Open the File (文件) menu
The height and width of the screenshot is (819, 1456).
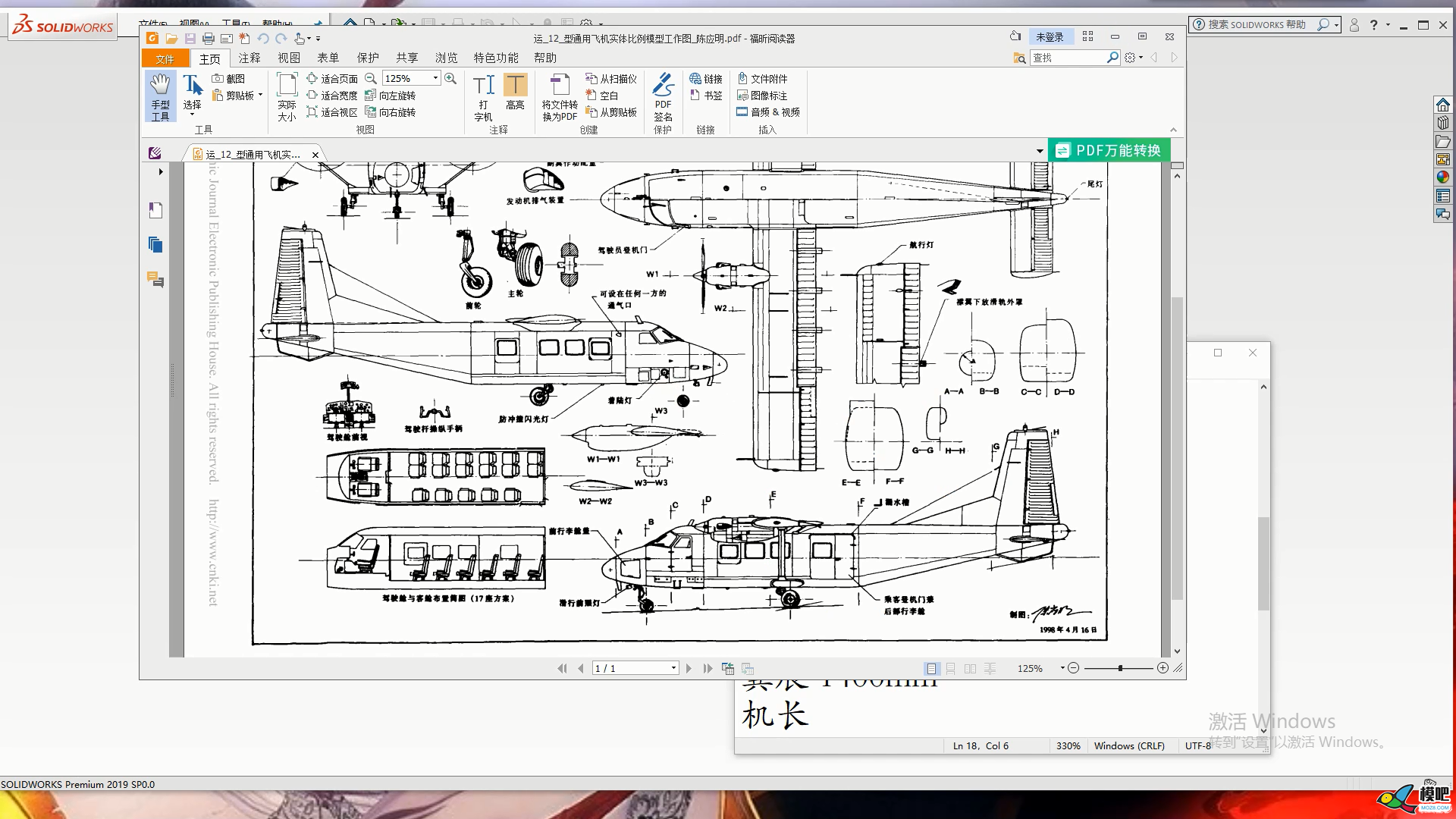coord(165,58)
